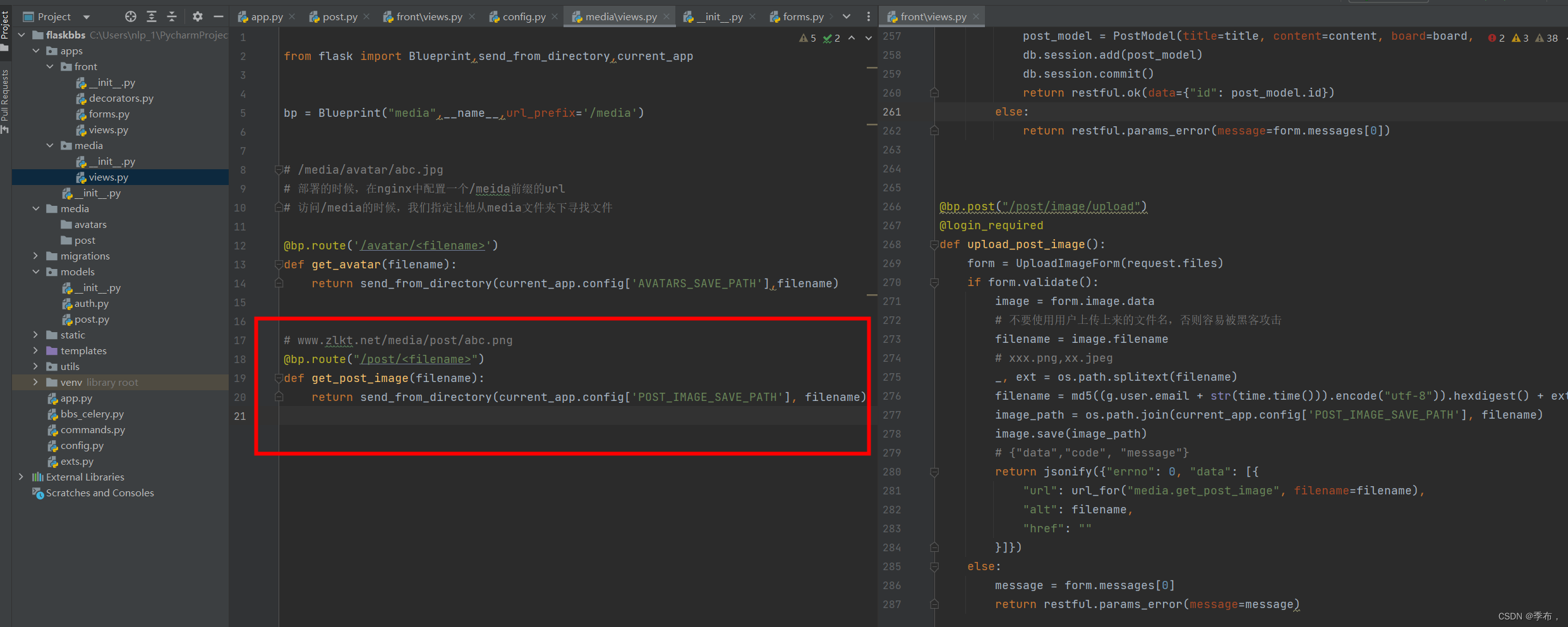The width and height of the screenshot is (1568, 627).
Task: Expand the venv library root folder
Action: coord(36,383)
